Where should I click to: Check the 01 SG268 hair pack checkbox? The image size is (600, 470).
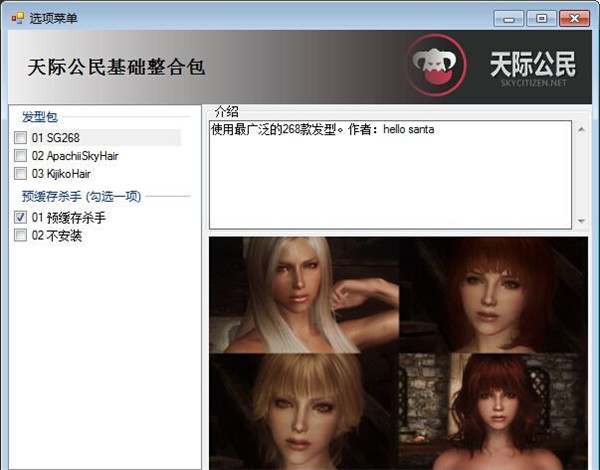pos(20,138)
